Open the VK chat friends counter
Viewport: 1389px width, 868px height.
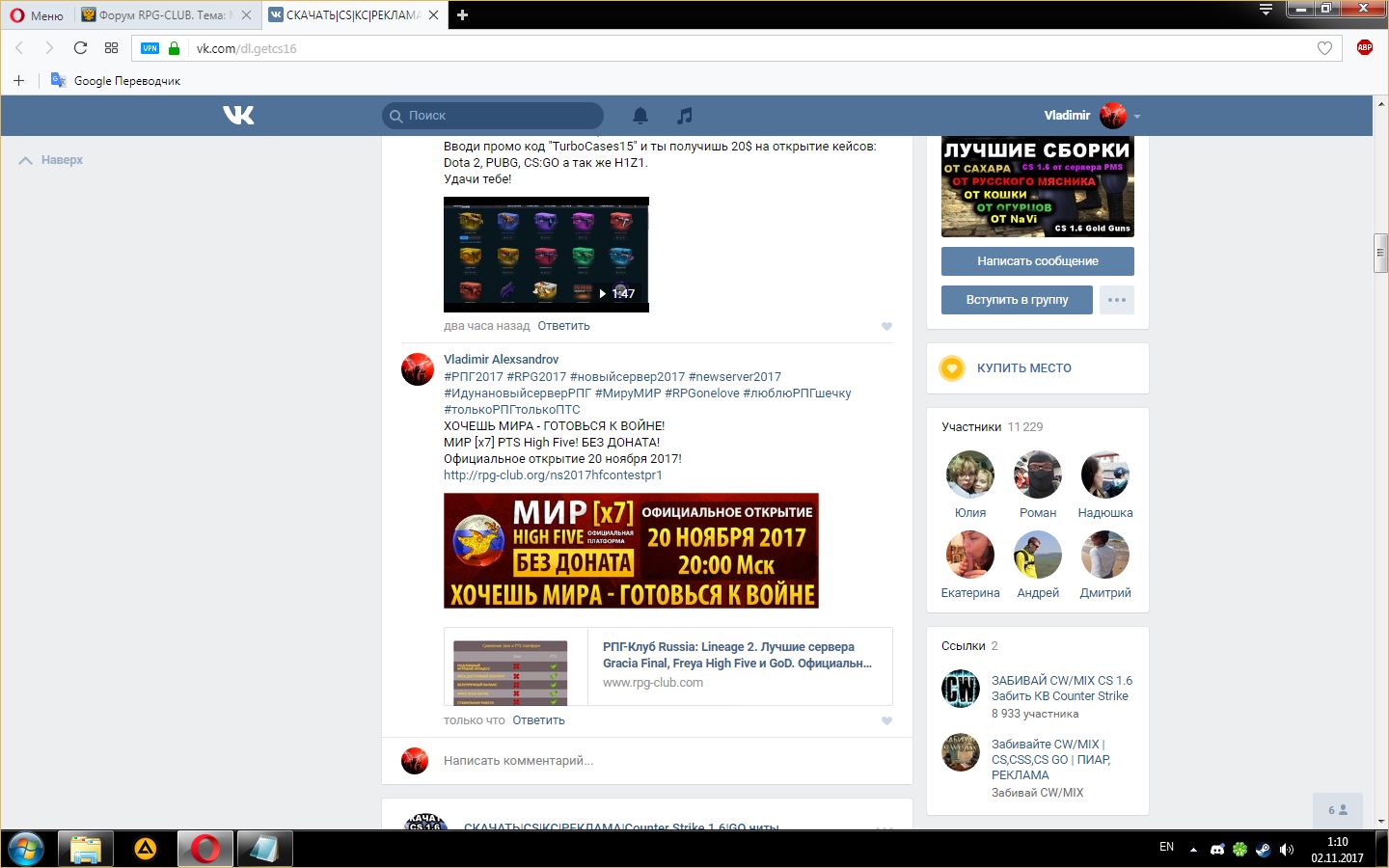pyautogui.click(x=1337, y=810)
